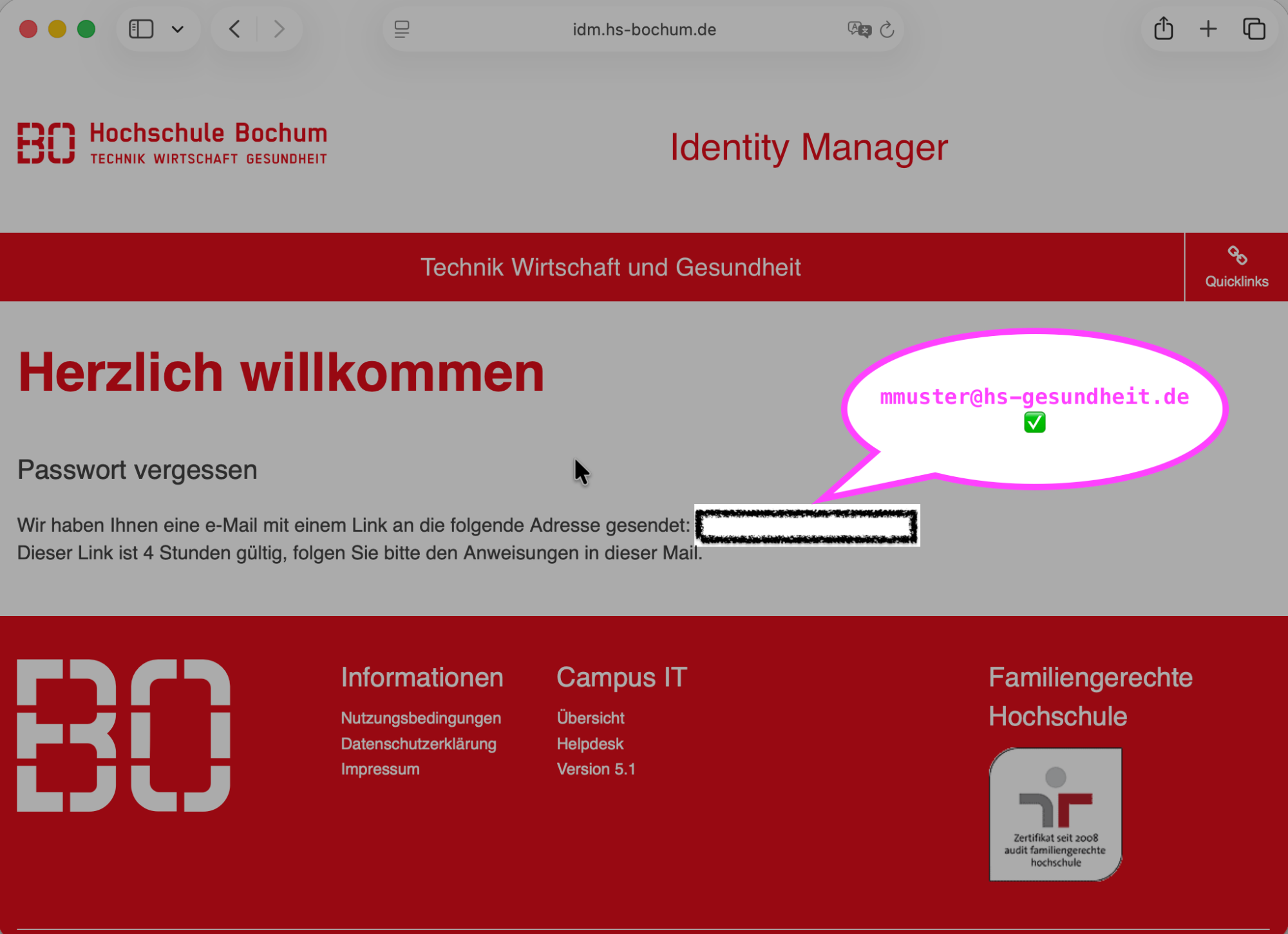1288x934 pixels.
Task: Open the Übersicht link under Campus IT
Action: point(590,718)
